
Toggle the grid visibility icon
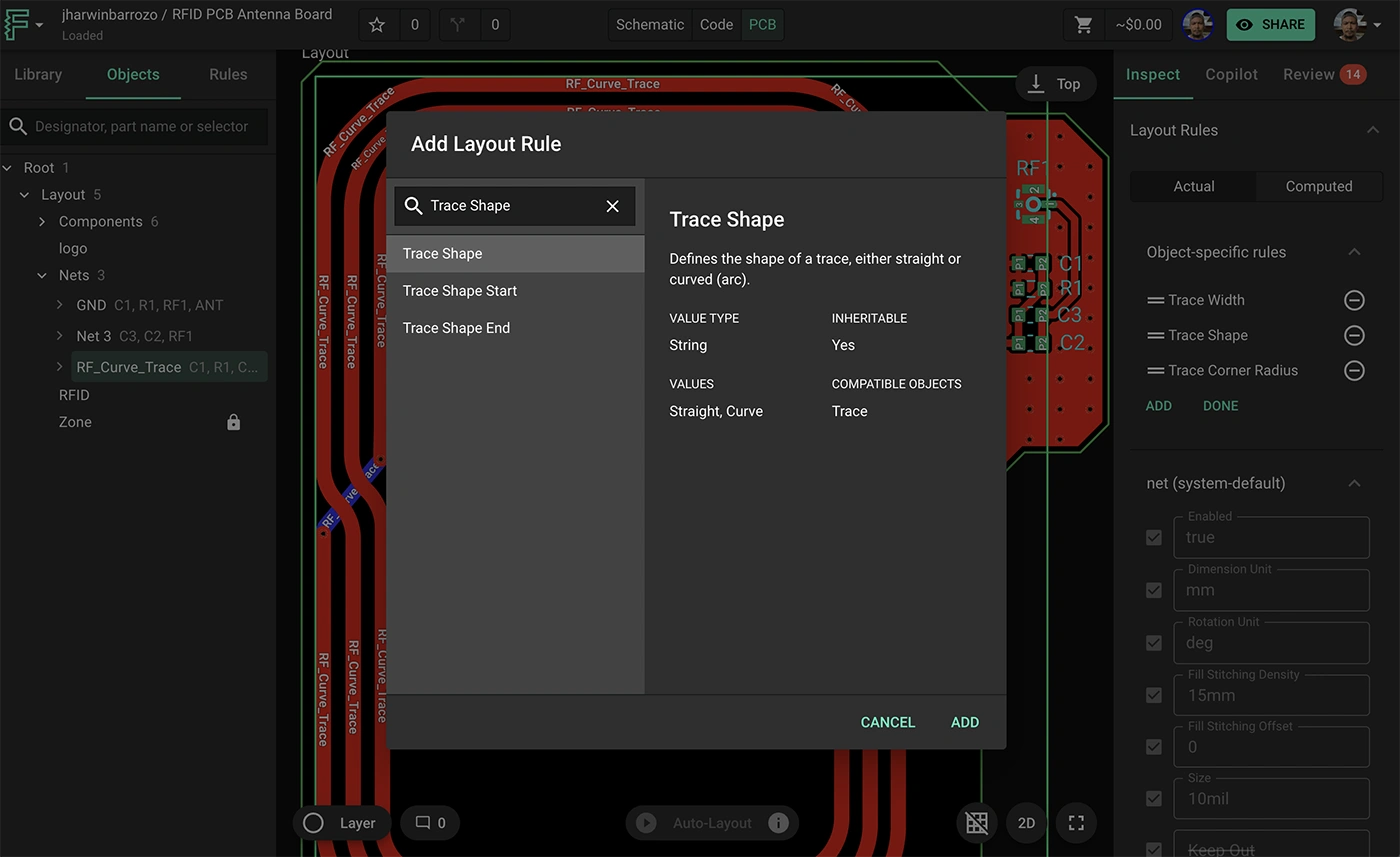[x=976, y=822]
